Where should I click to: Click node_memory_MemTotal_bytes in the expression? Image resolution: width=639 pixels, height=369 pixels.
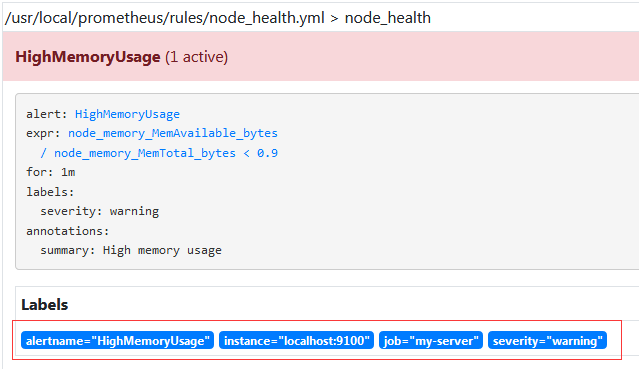145,153
